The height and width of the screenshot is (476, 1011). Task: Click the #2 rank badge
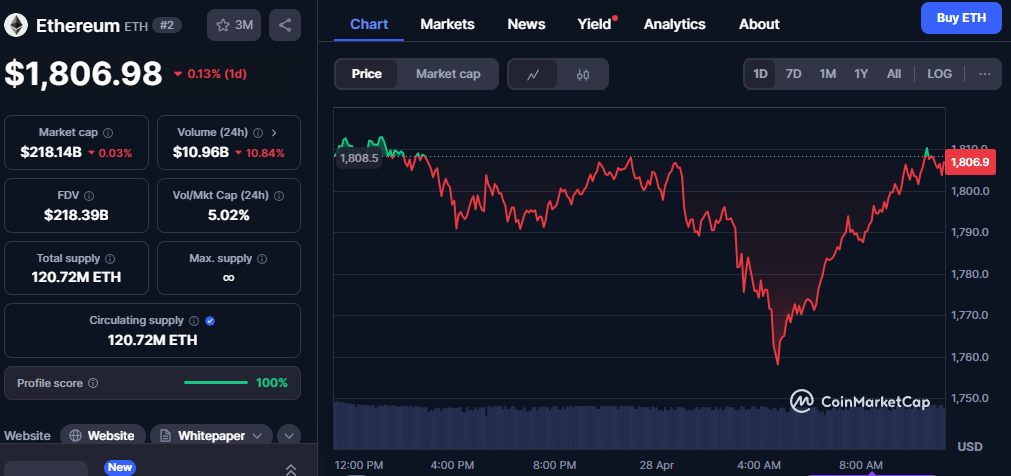click(x=167, y=26)
